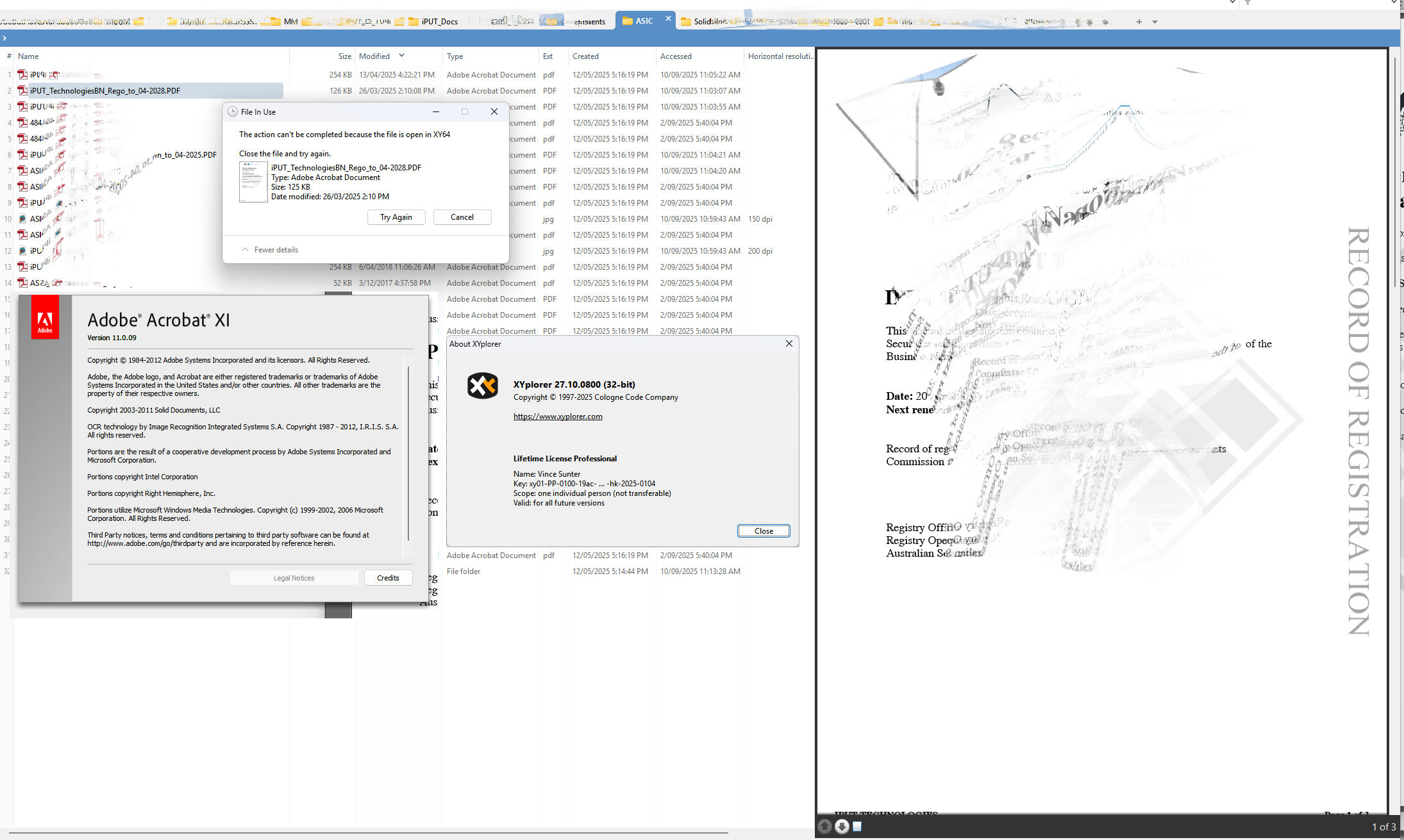Click Close in About XYplorer dialog

[x=763, y=531]
